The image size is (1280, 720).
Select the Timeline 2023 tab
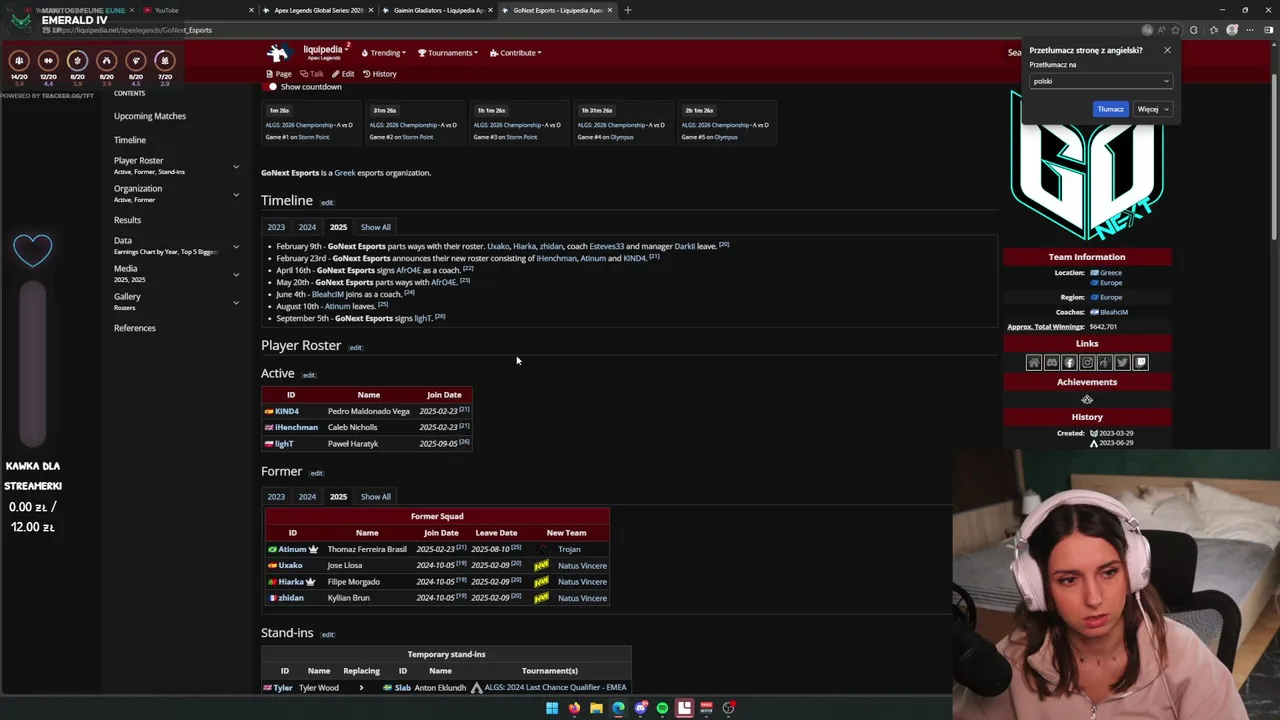276,227
